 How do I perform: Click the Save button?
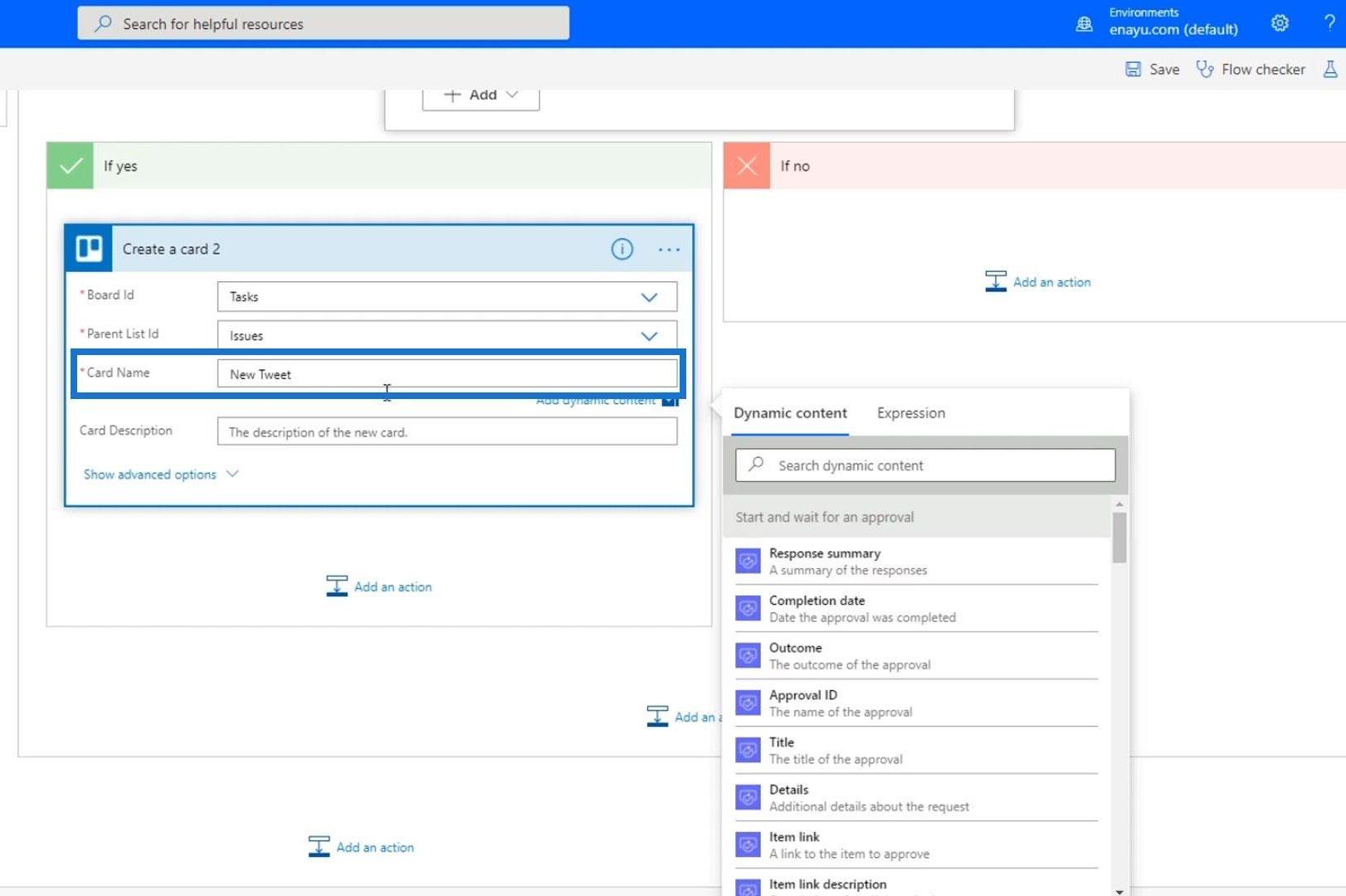click(1152, 70)
